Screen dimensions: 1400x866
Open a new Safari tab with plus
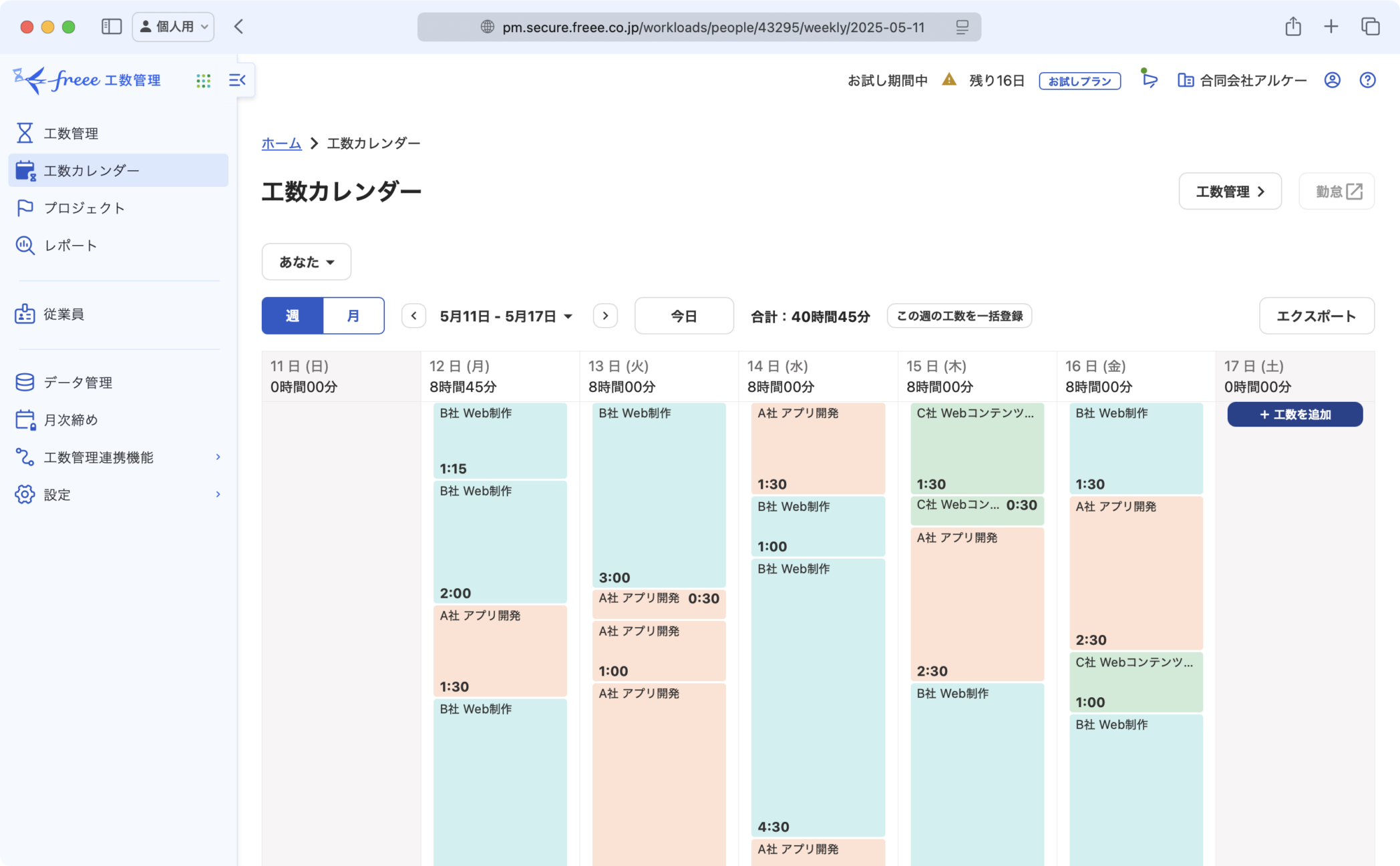1331,26
